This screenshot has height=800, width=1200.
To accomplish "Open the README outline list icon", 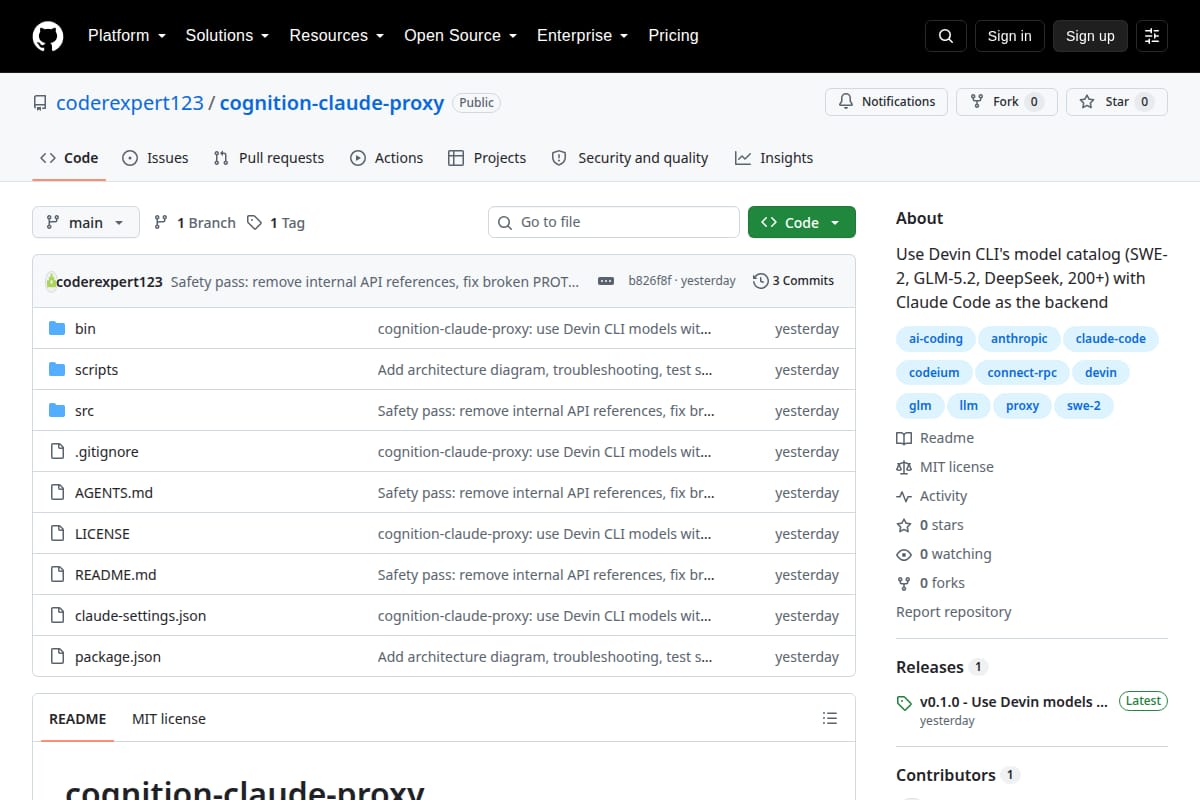I will click(830, 718).
